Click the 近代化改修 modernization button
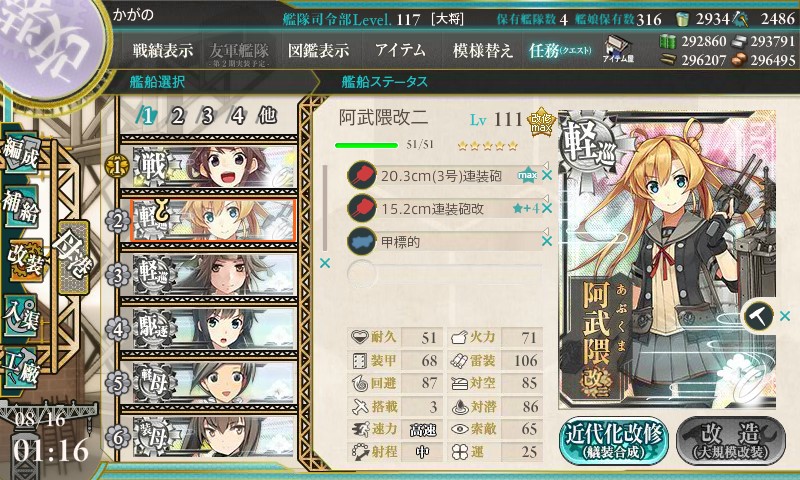 pos(614,440)
